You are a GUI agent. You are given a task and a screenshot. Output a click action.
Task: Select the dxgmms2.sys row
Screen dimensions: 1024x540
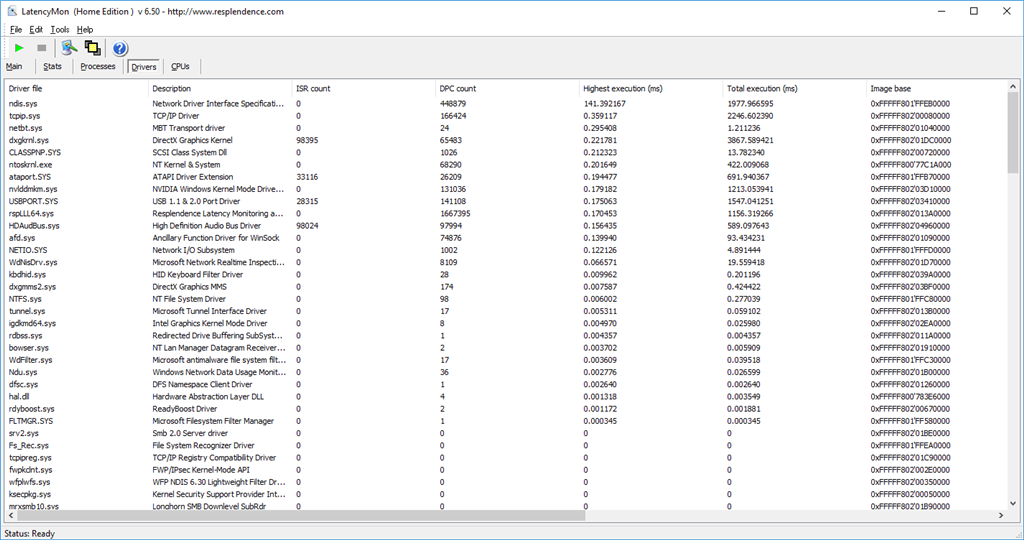pos(506,287)
